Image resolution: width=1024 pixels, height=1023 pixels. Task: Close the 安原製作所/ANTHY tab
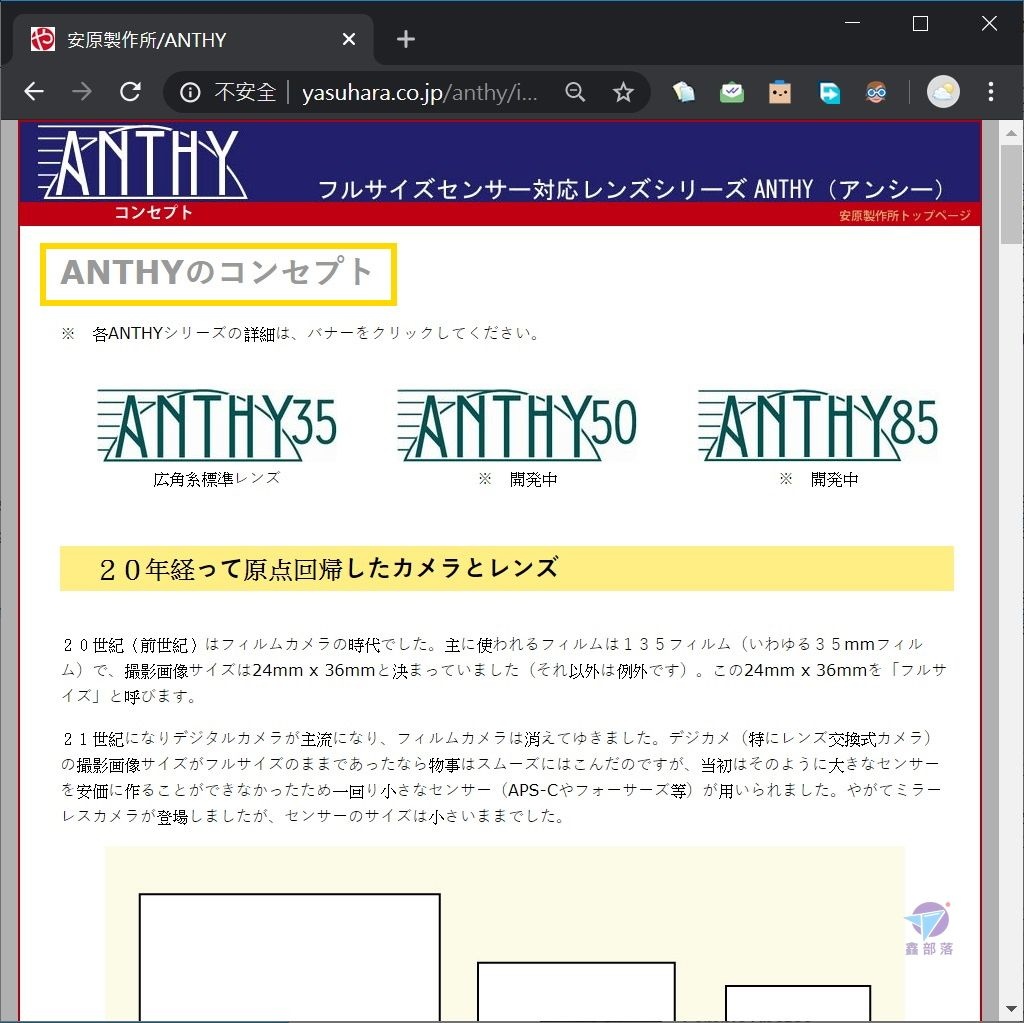click(349, 39)
